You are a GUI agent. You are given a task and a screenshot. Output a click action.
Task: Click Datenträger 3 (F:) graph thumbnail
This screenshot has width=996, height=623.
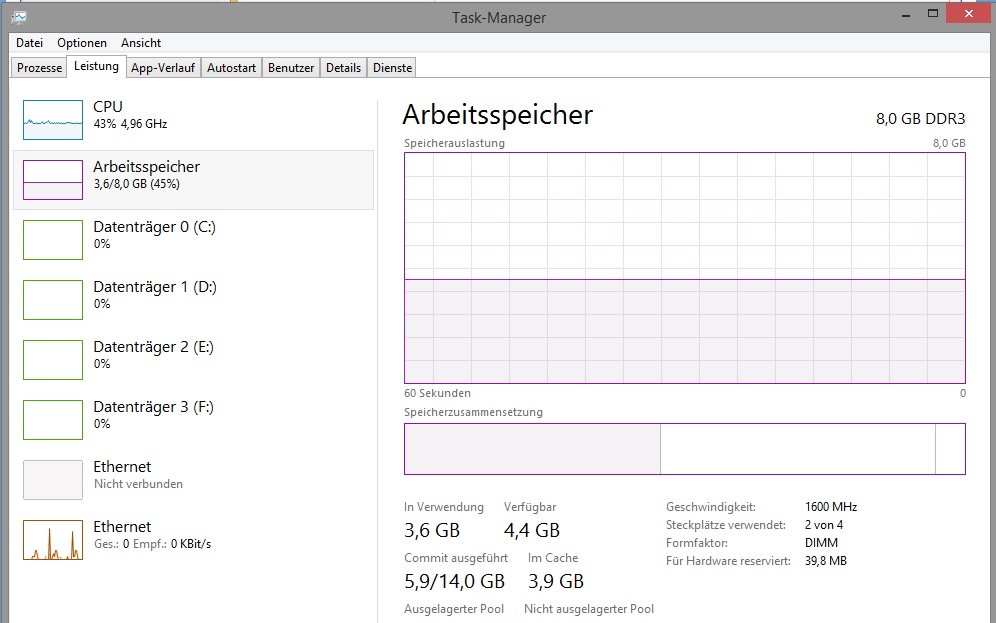click(53, 420)
